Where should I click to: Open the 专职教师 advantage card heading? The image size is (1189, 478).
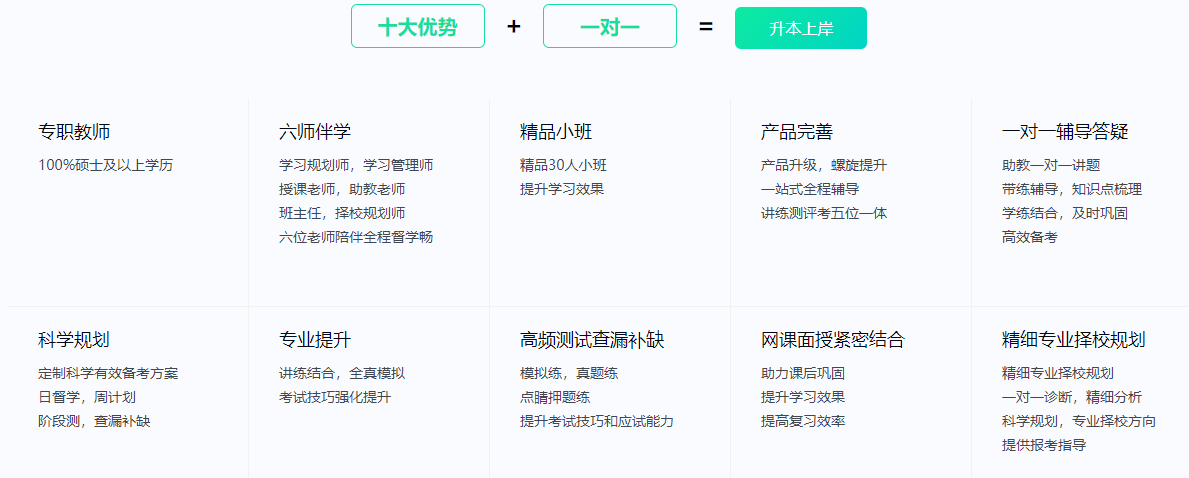tap(74, 132)
